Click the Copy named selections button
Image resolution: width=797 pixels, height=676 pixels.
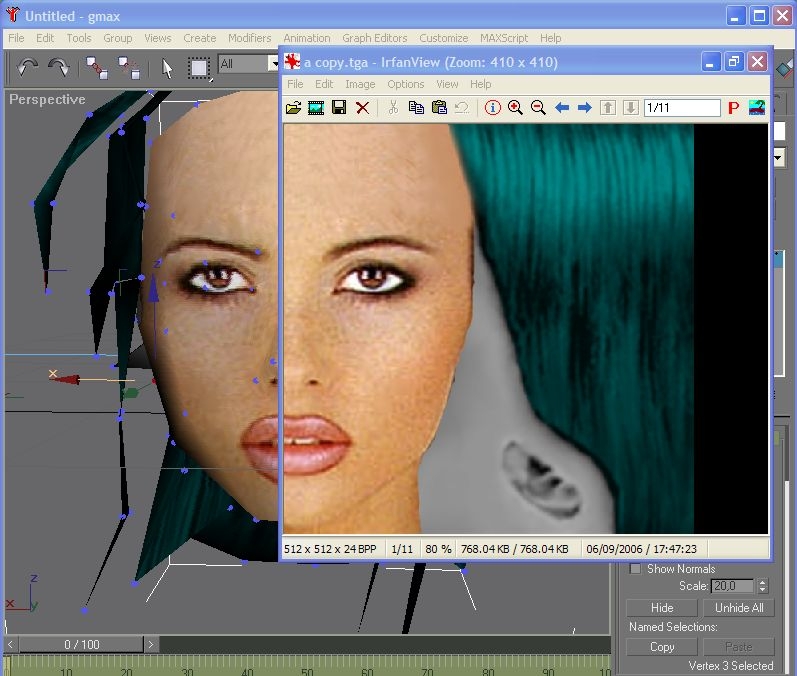662,647
